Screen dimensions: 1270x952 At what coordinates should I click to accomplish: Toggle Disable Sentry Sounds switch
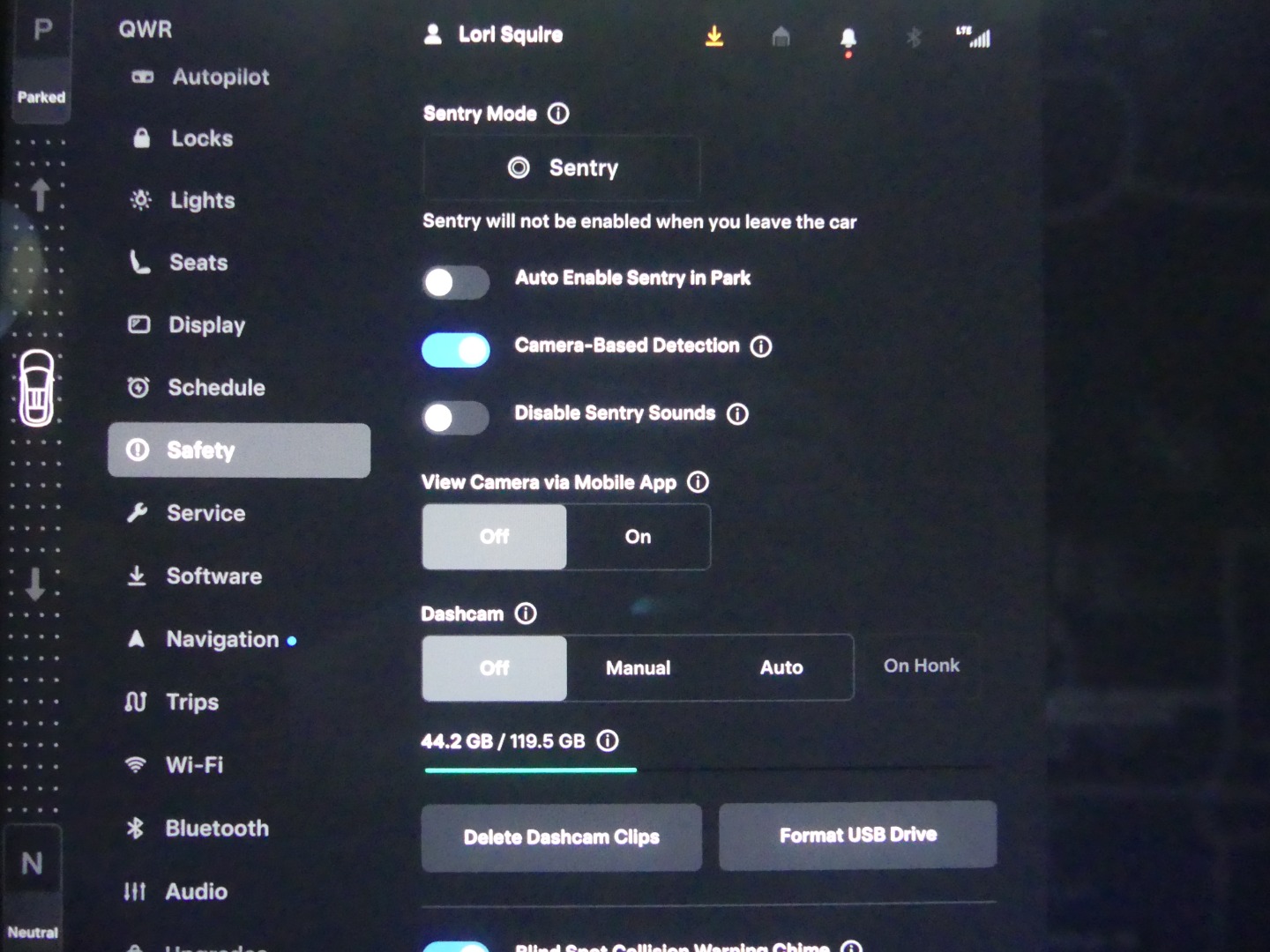tap(455, 418)
